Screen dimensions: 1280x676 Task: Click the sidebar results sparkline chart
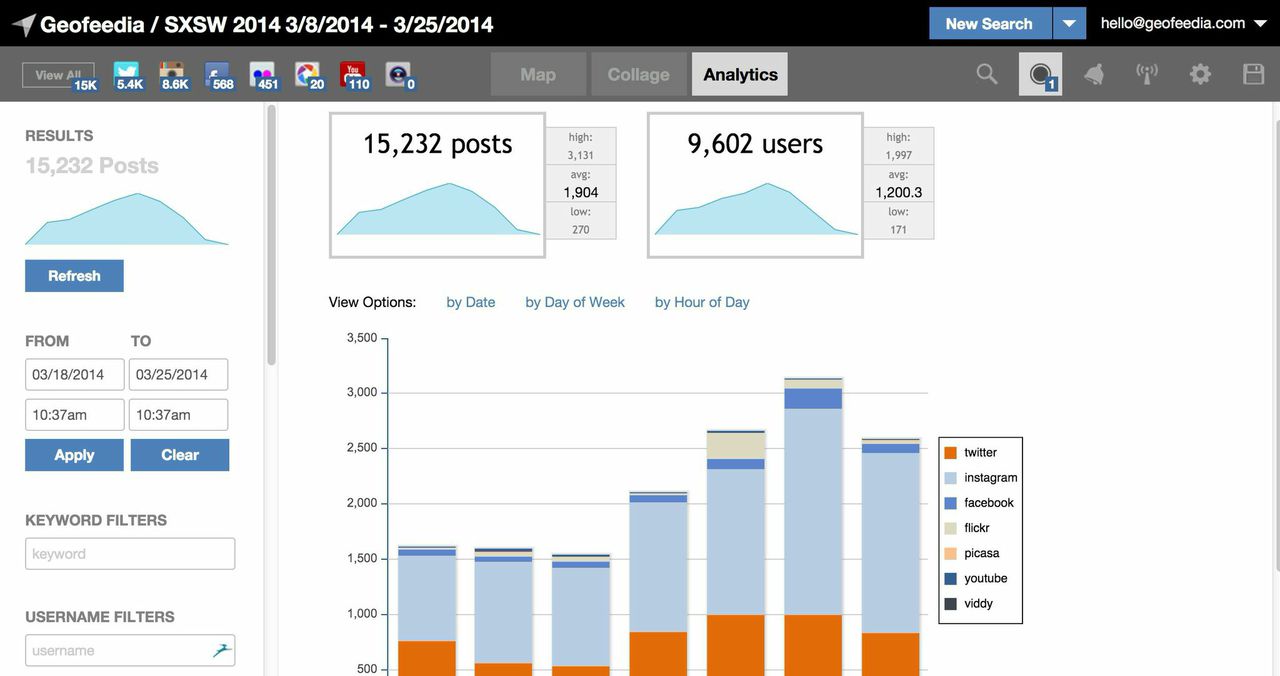coord(126,218)
